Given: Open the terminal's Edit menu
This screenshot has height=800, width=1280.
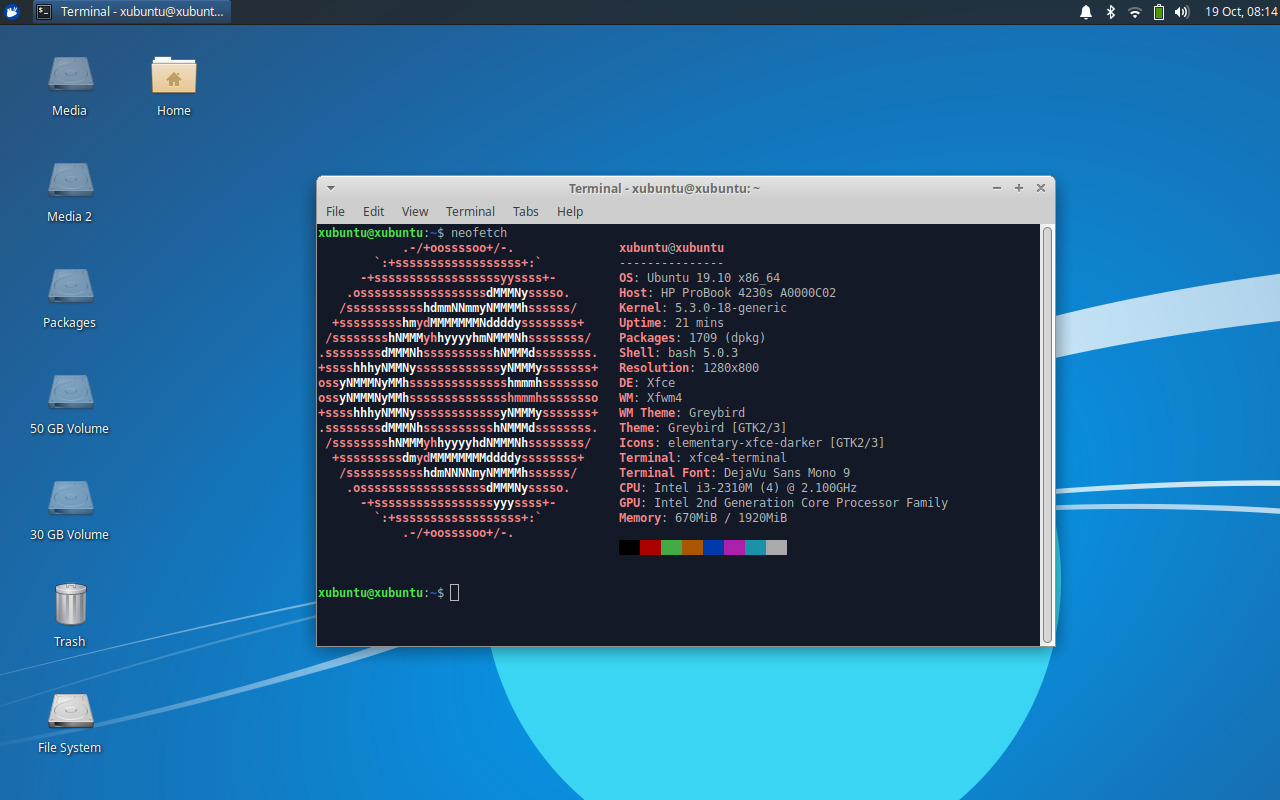Looking at the screenshot, I should (373, 211).
